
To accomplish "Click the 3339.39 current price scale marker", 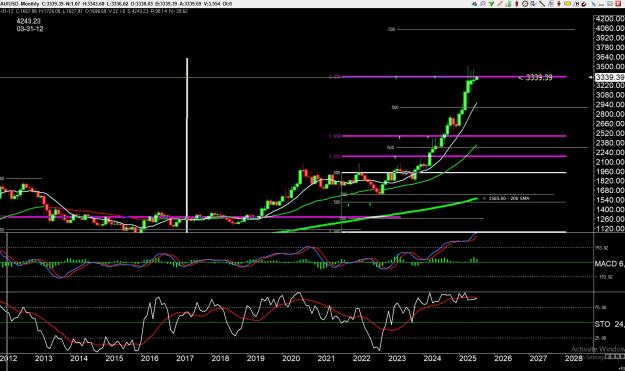I will coord(609,77).
